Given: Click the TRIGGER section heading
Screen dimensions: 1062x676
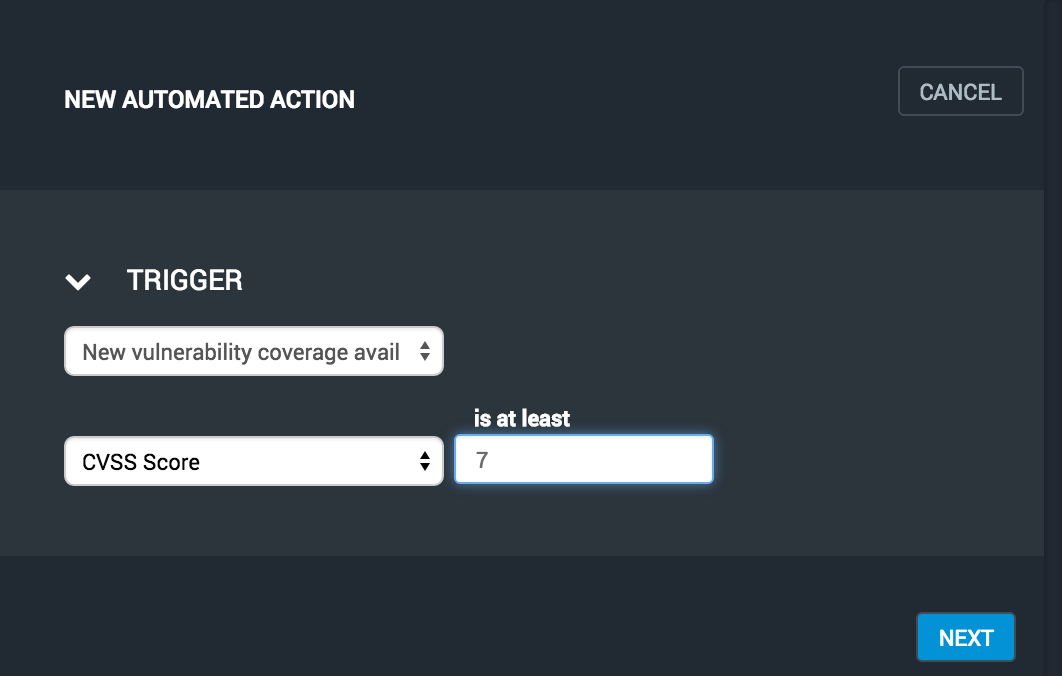Looking at the screenshot, I should pos(185,281).
